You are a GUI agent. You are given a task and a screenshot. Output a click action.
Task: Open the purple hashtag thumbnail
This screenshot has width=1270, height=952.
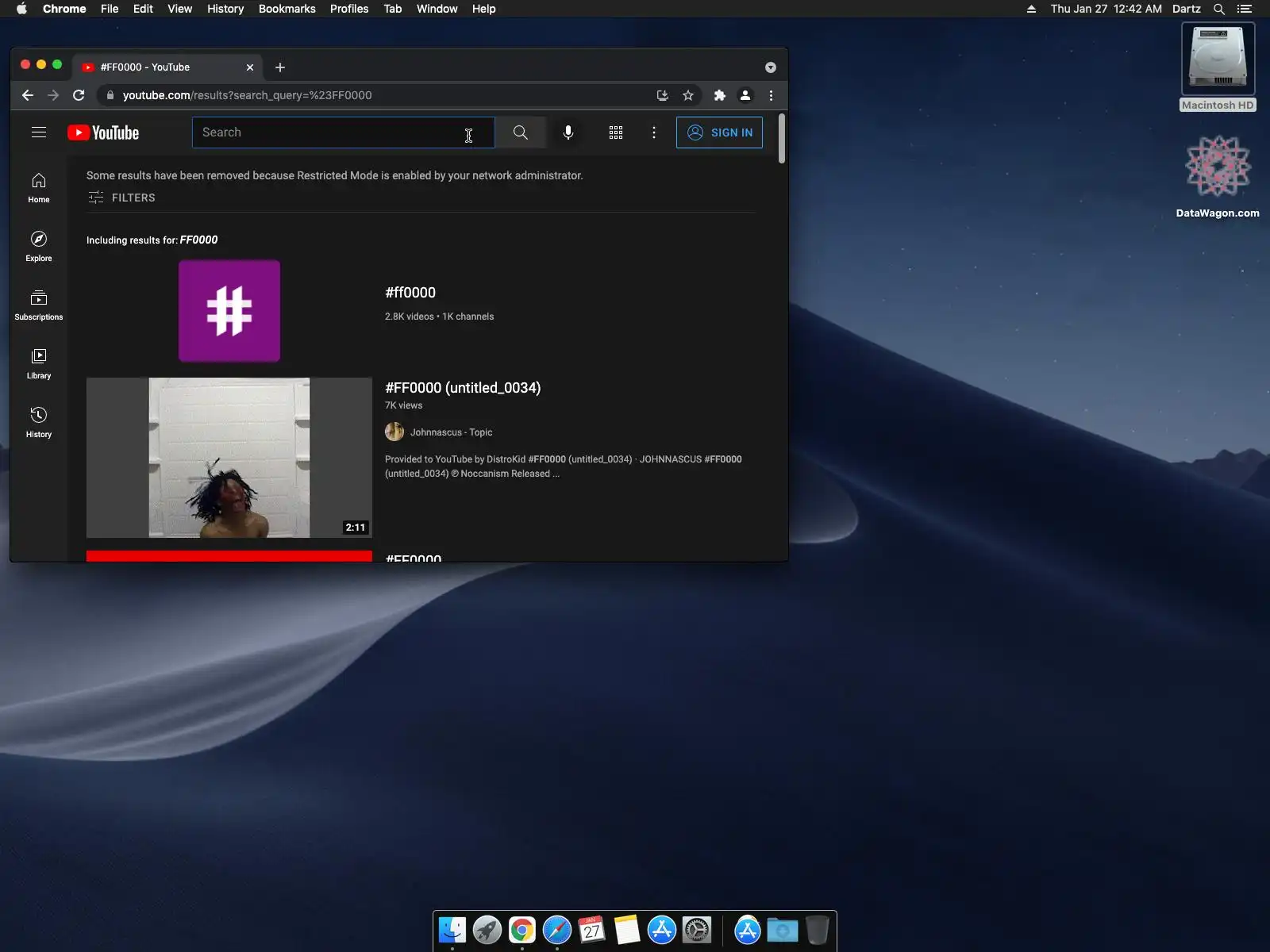pyautogui.click(x=229, y=311)
